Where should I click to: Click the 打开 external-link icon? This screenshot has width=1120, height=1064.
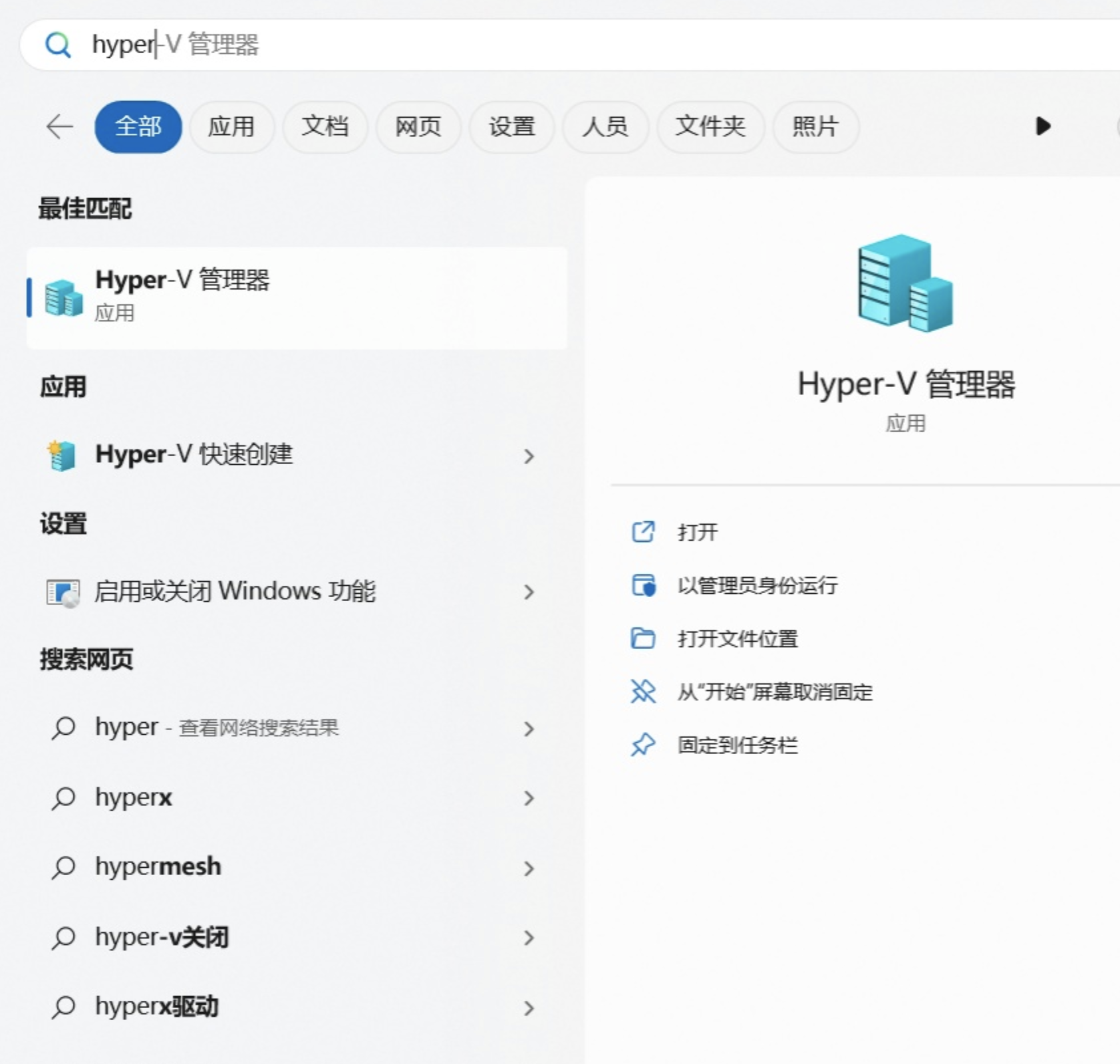[643, 532]
